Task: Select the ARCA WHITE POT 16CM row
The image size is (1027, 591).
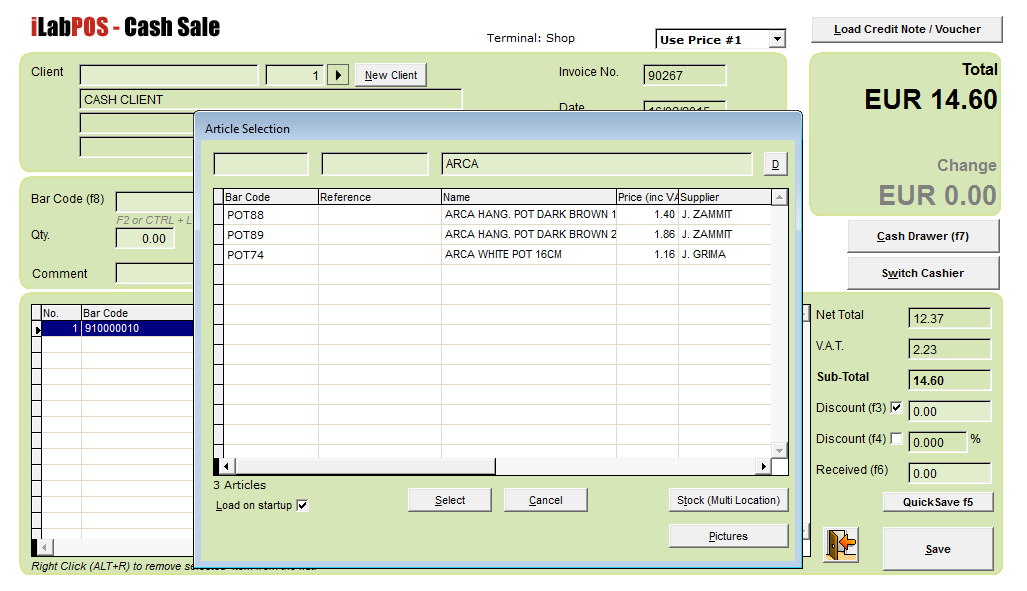Action: [503, 255]
